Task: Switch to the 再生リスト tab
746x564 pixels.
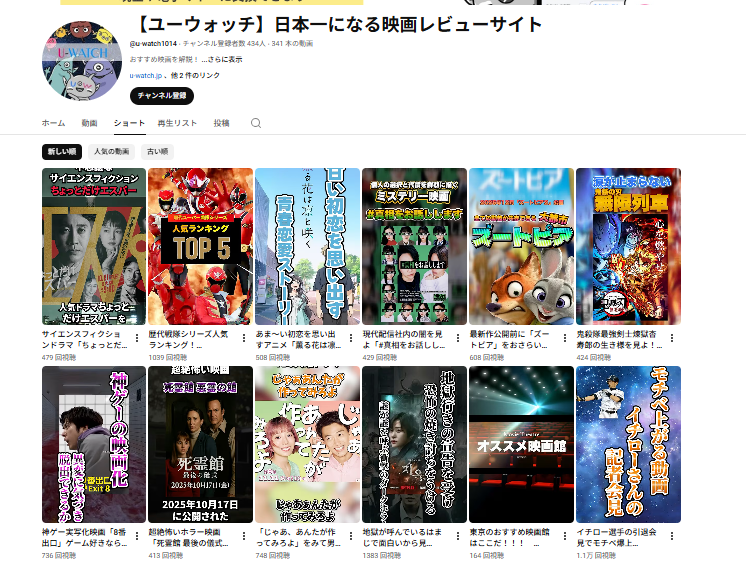Action: click(x=177, y=123)
